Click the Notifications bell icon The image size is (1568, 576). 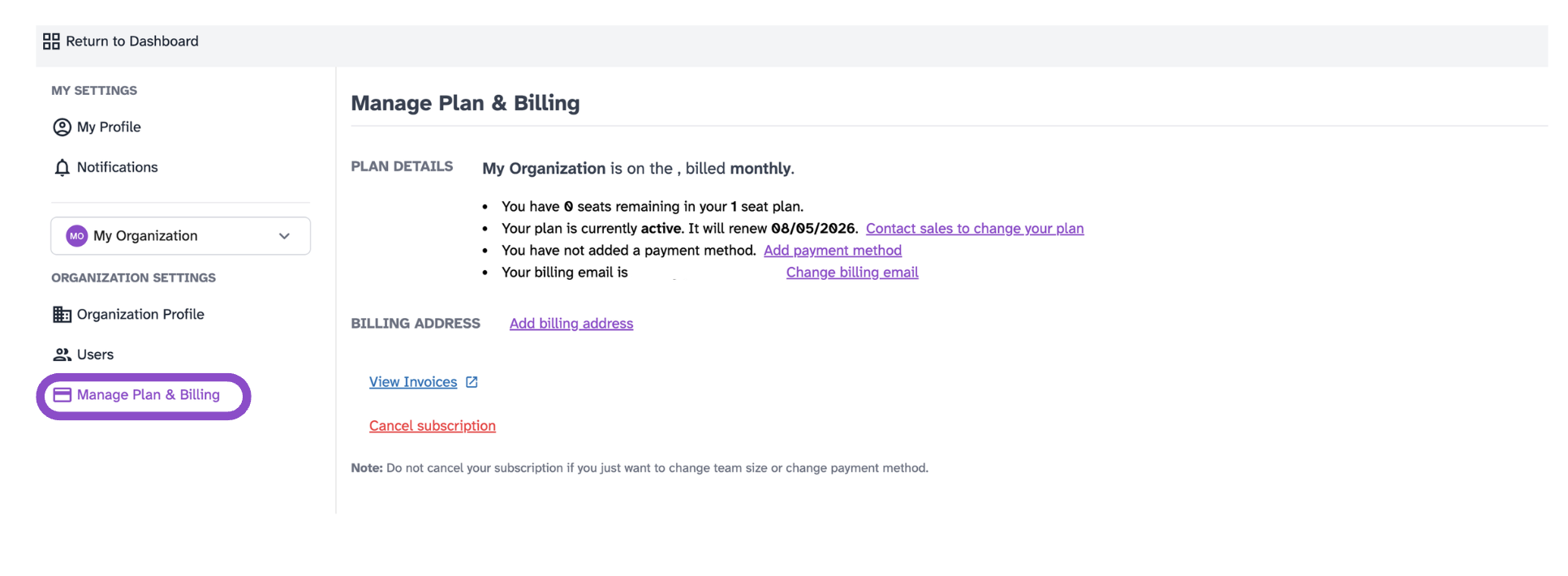tap(62, 168)
